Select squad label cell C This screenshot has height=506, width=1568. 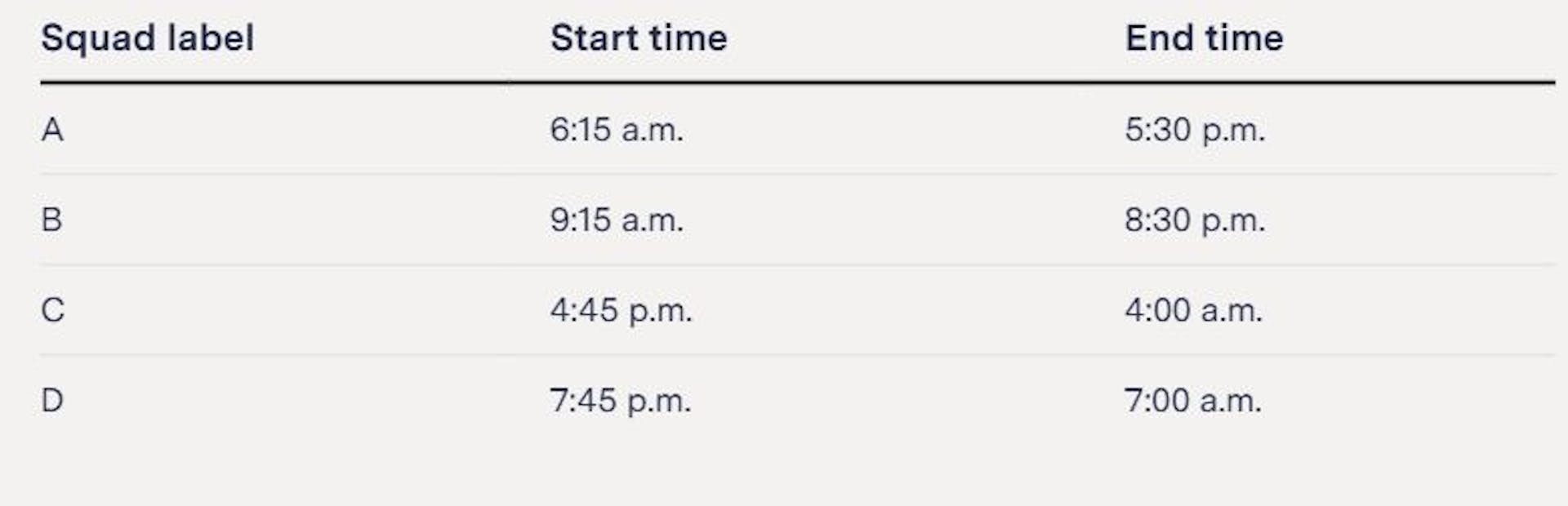tap(52, 310)
